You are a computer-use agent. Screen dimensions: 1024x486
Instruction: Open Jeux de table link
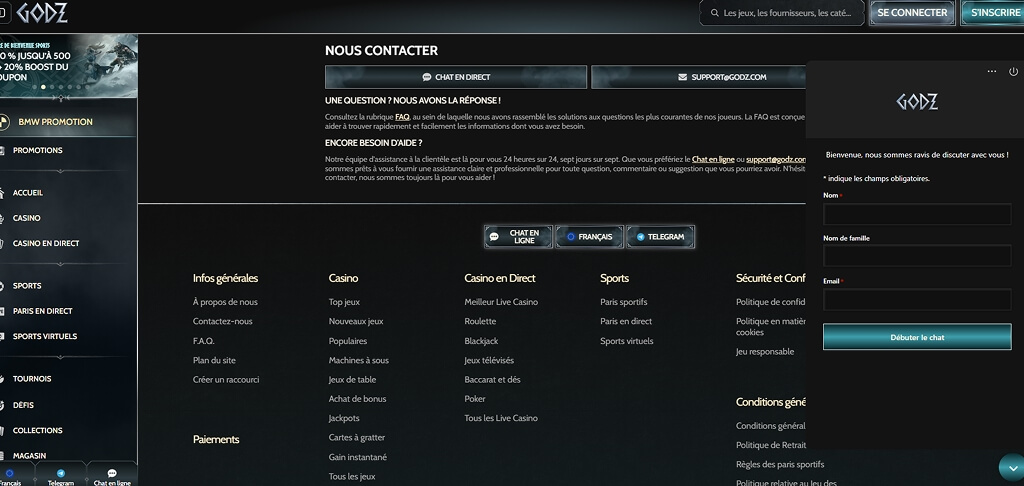pyautogui.click(x=352, y=380)
